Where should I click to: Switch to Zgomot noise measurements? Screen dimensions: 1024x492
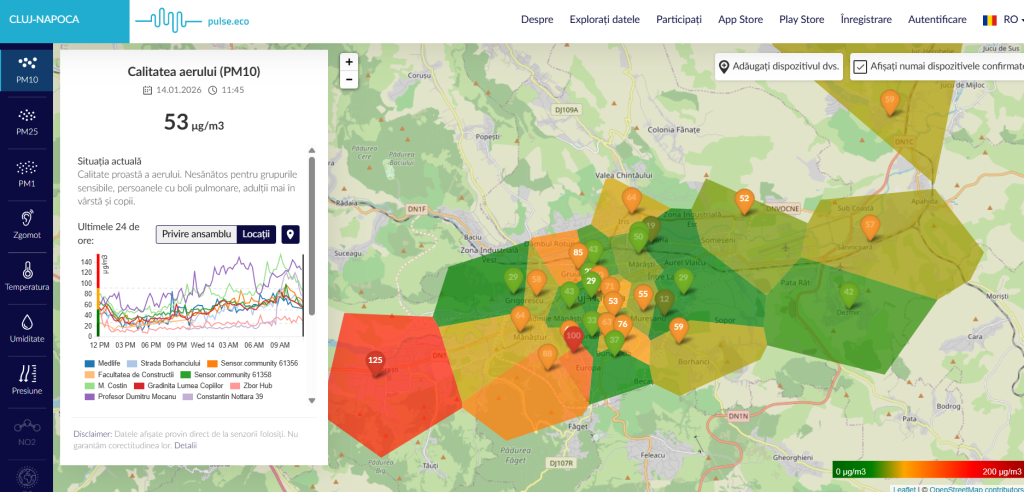pyautogui.click(x=26, y=223)
